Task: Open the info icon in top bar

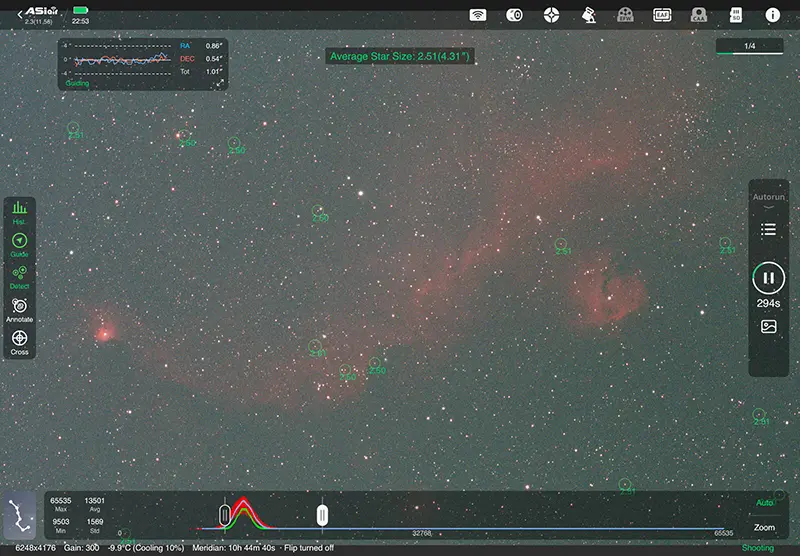Action: point(772,15)
